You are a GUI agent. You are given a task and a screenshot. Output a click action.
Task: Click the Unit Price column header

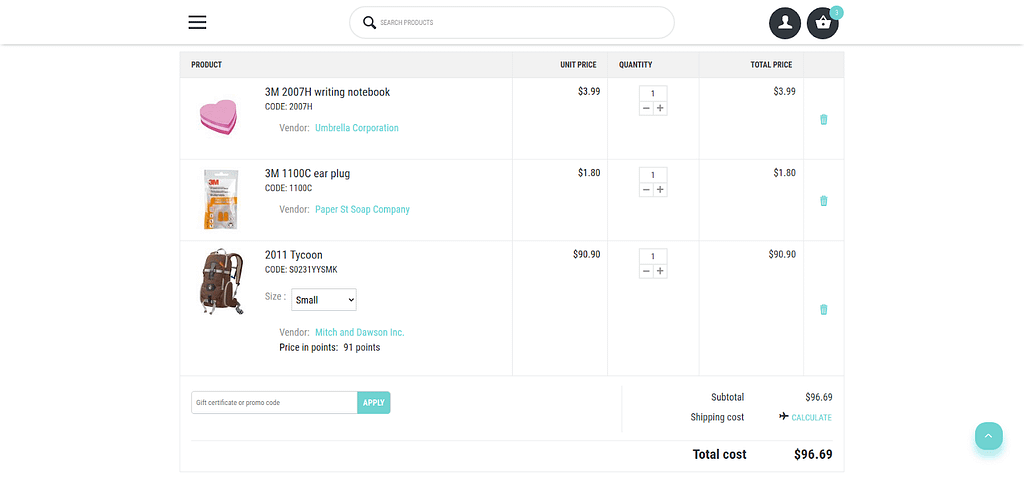pyautogui.click(x=578, y=65)
